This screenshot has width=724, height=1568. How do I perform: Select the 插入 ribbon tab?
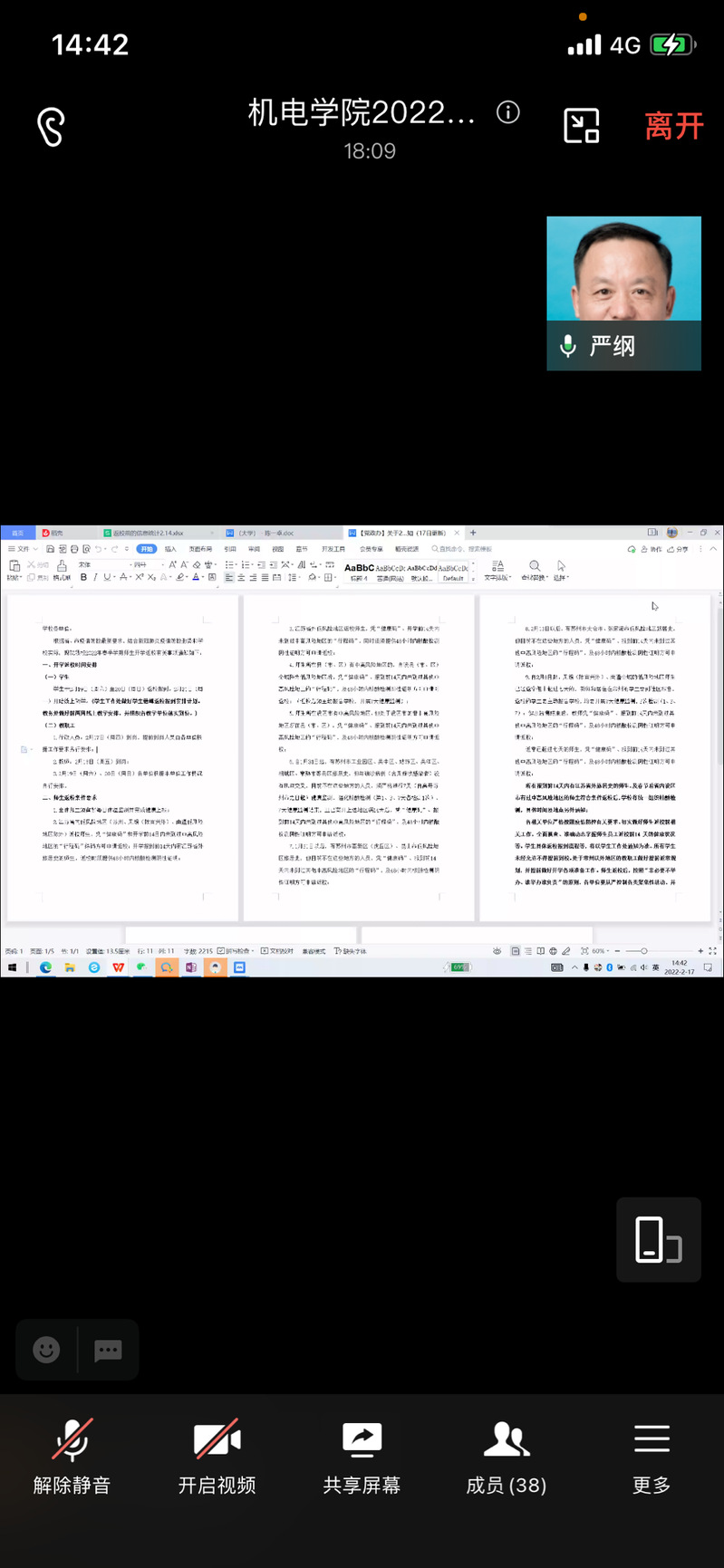coord(170,549)
